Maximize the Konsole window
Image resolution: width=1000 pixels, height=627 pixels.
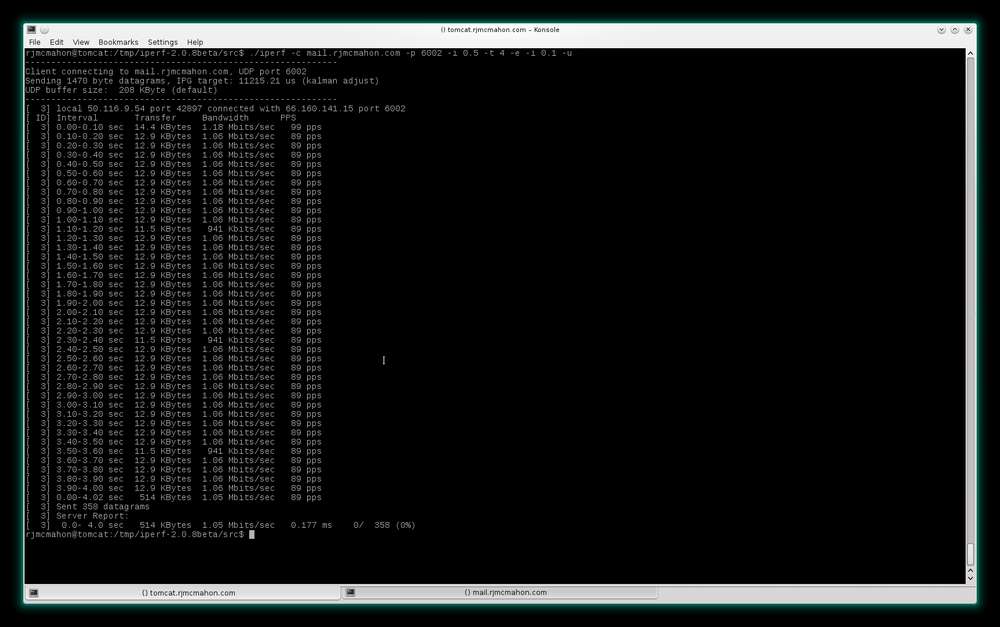(955, 30)
